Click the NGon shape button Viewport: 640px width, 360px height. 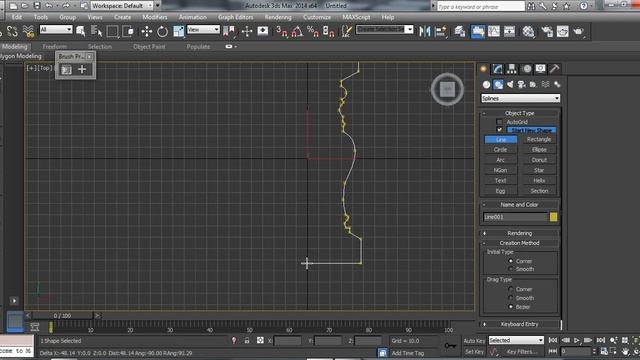[500, 170]
